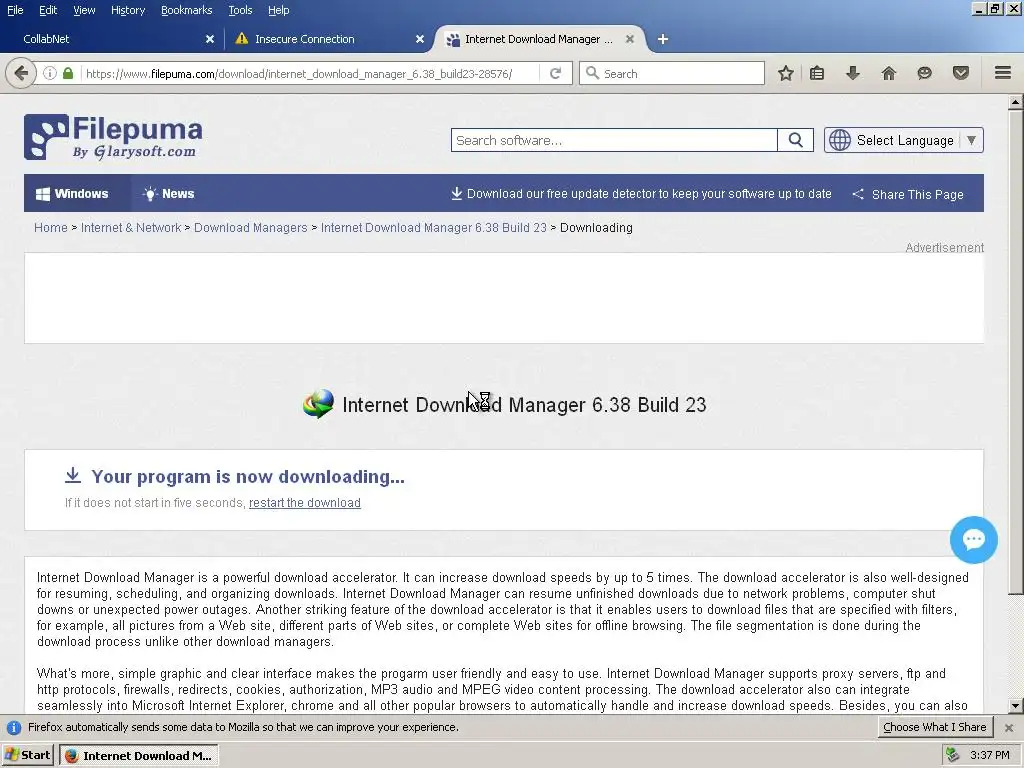Open the chat bubble toolbar icon
Image resolution: width=1024 pixels, height=768 pixels.
pos(924,73)
